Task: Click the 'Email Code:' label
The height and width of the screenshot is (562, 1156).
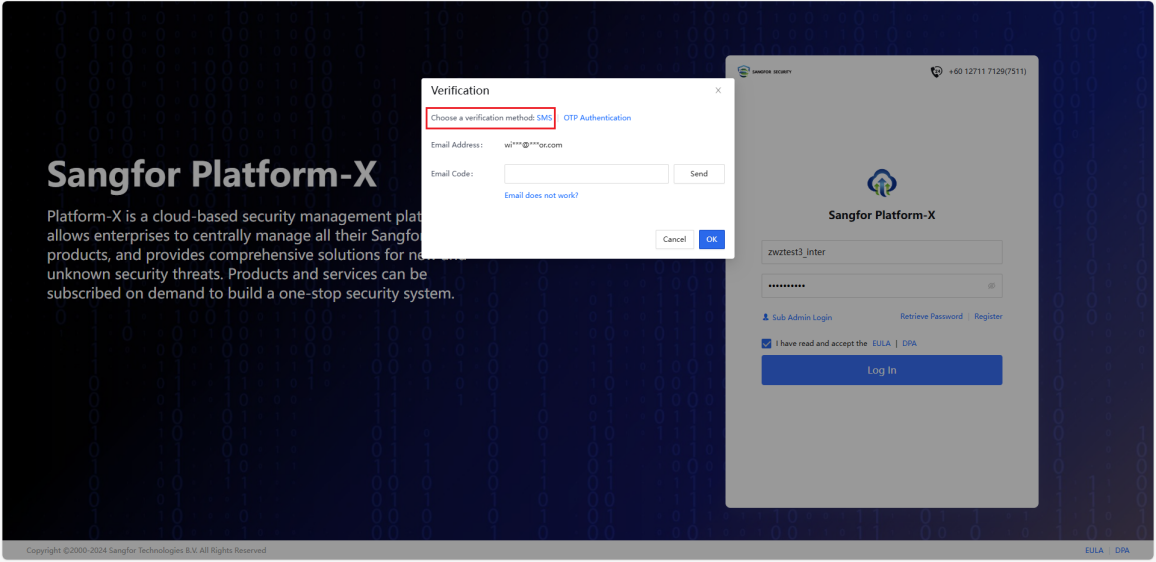Action: [x=452, y=174]
